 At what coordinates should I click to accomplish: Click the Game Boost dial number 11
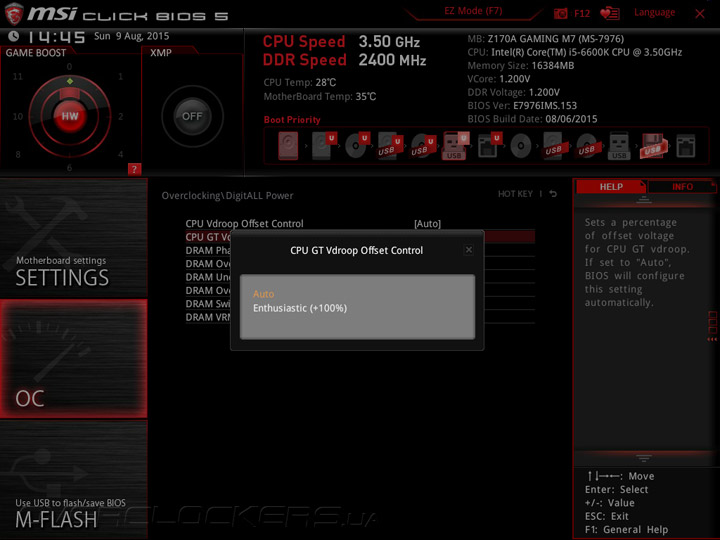tap(17, 76)
